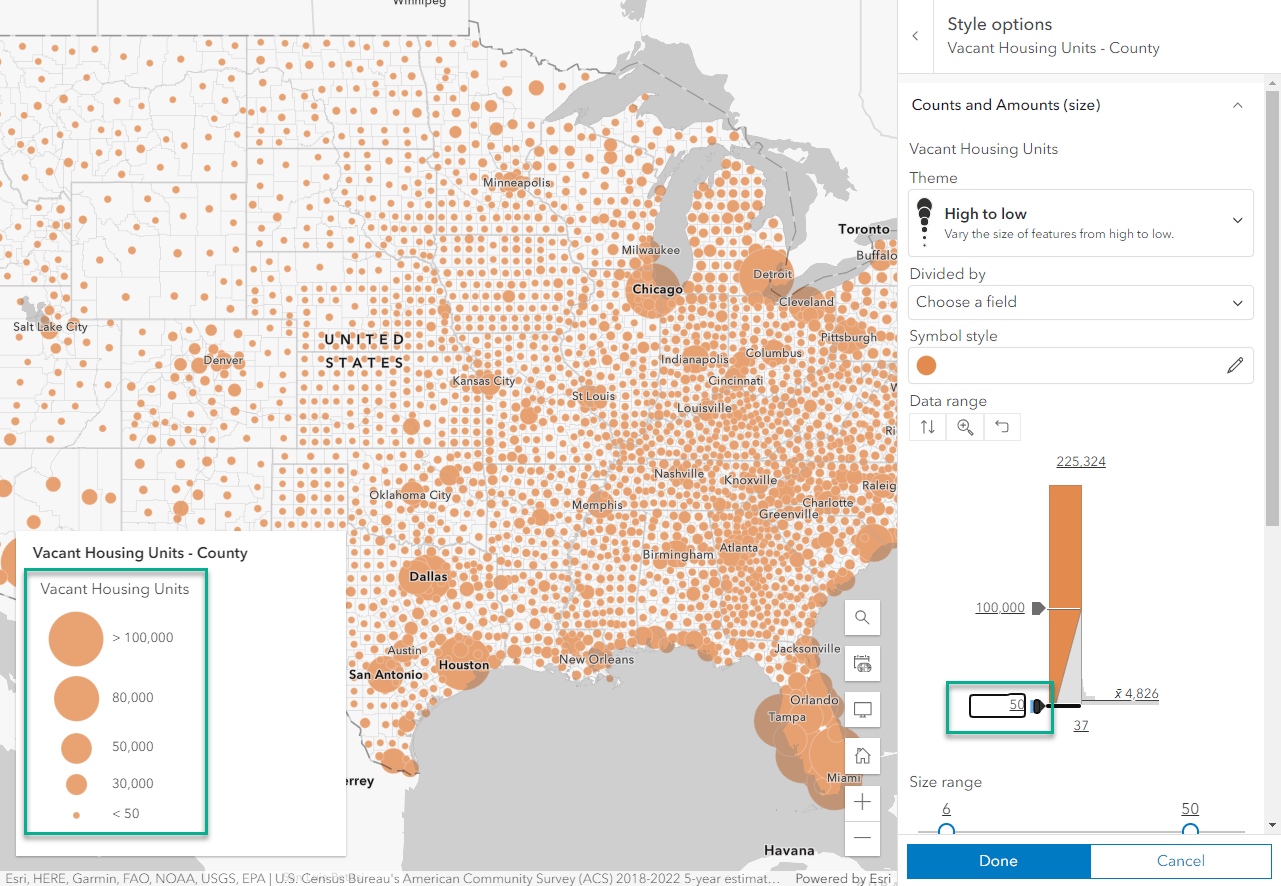Go back from Style options panel

pos(915,36)
